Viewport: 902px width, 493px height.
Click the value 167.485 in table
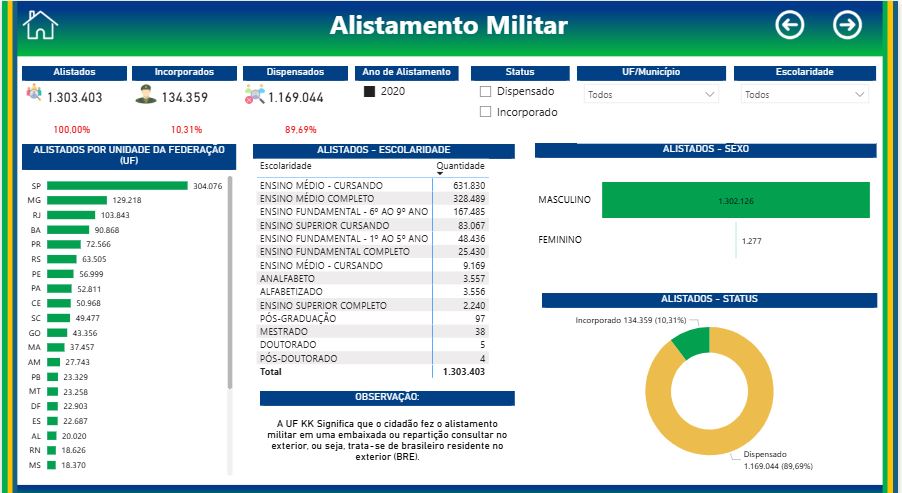click(469, 212)
